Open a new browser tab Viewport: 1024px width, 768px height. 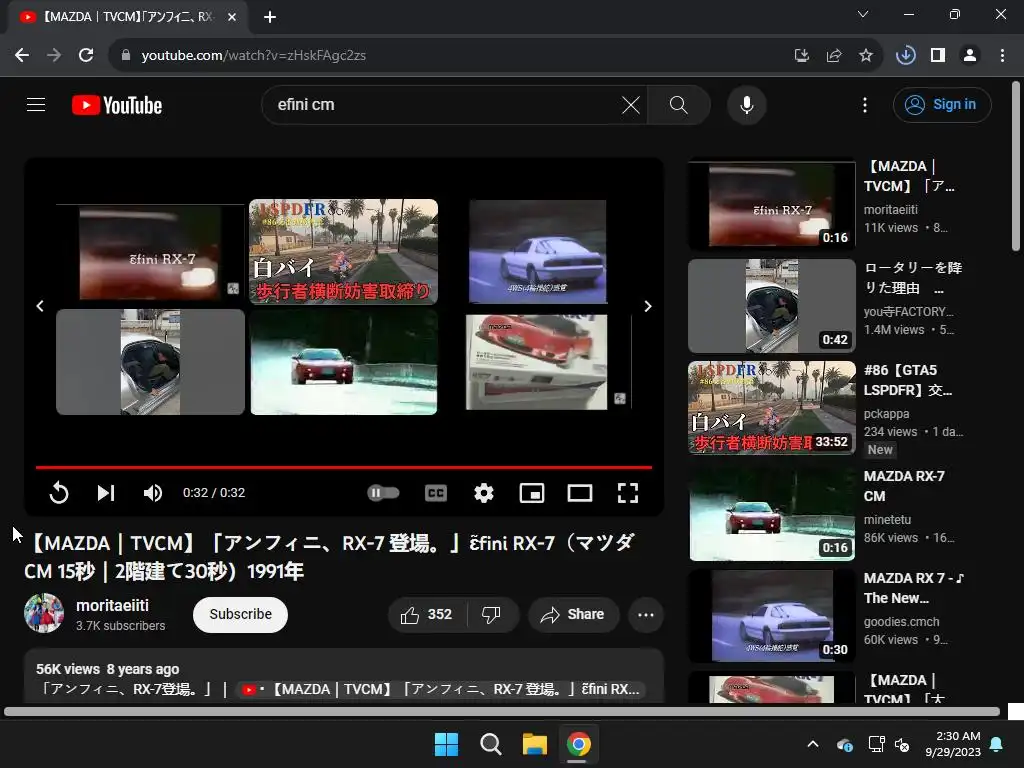pyautogui.click(x=270, y=17)
